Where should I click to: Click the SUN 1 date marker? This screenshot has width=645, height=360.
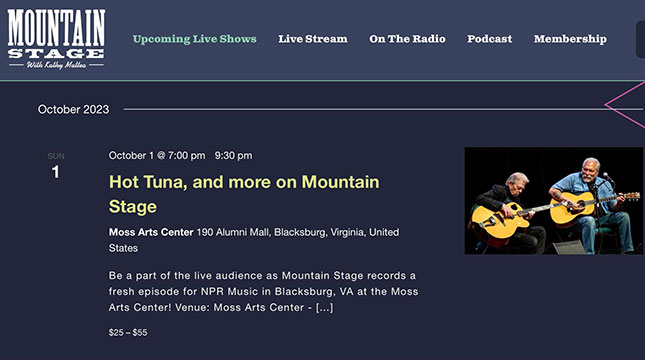pyautogui.click(x=56, y=166)
